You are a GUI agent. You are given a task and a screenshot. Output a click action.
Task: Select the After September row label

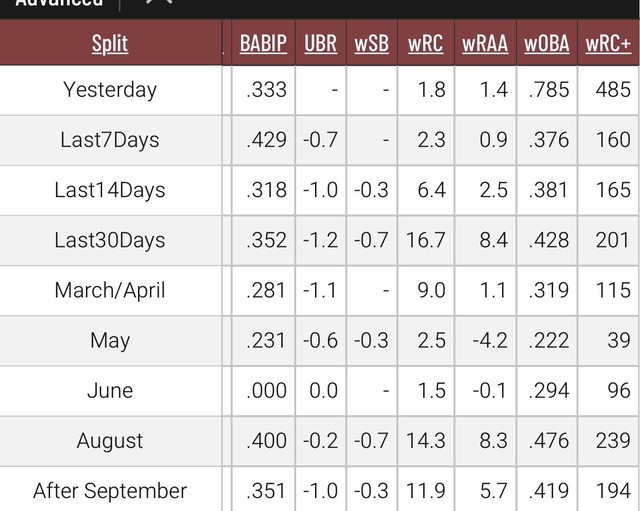point(110,491)
